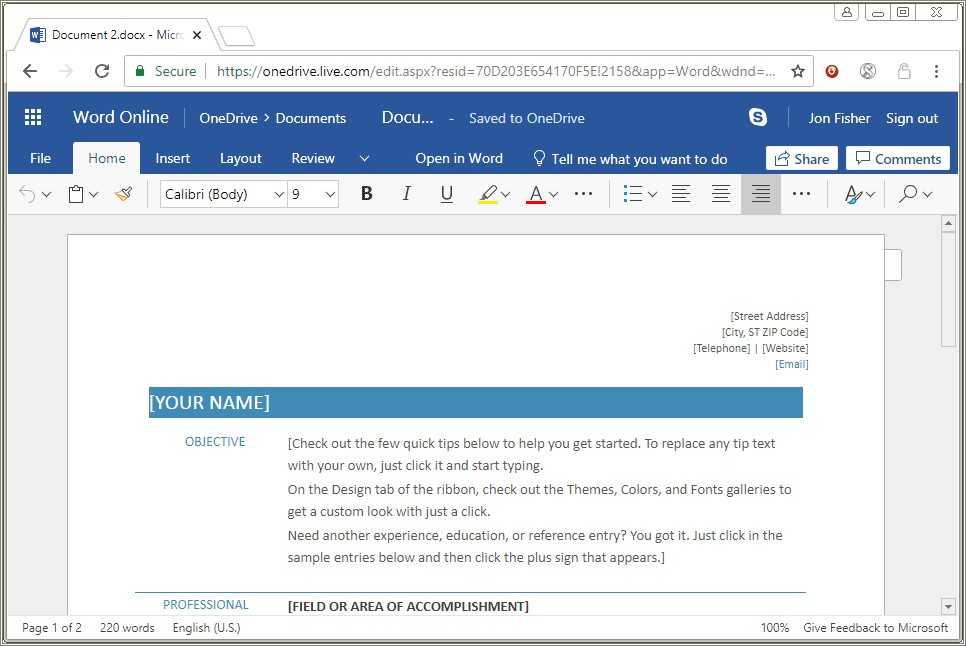Screen dimensions: 966x646
Task: Open the font size dropdown
Action: [330, 194]
